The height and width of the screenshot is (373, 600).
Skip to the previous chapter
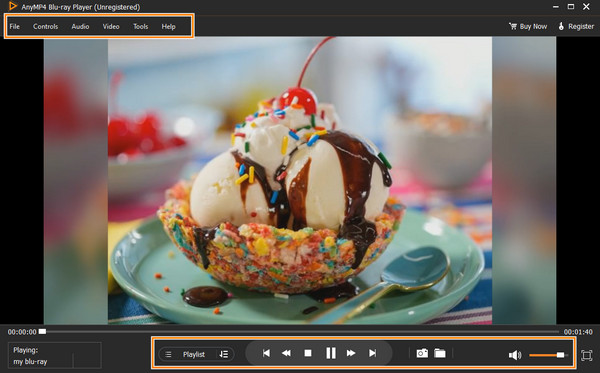[266, 353]
